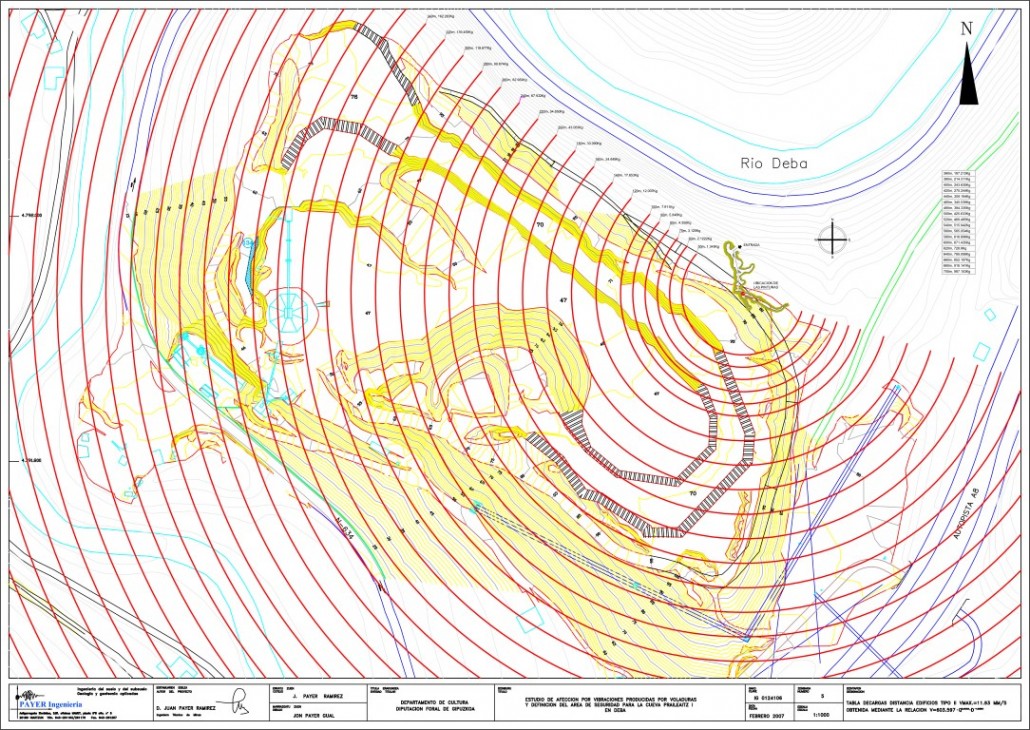Click the 'JON PAYER GUAL' name cell
Image resolution: width=1030 pixels, height=730 pixels.
point(315,714)
